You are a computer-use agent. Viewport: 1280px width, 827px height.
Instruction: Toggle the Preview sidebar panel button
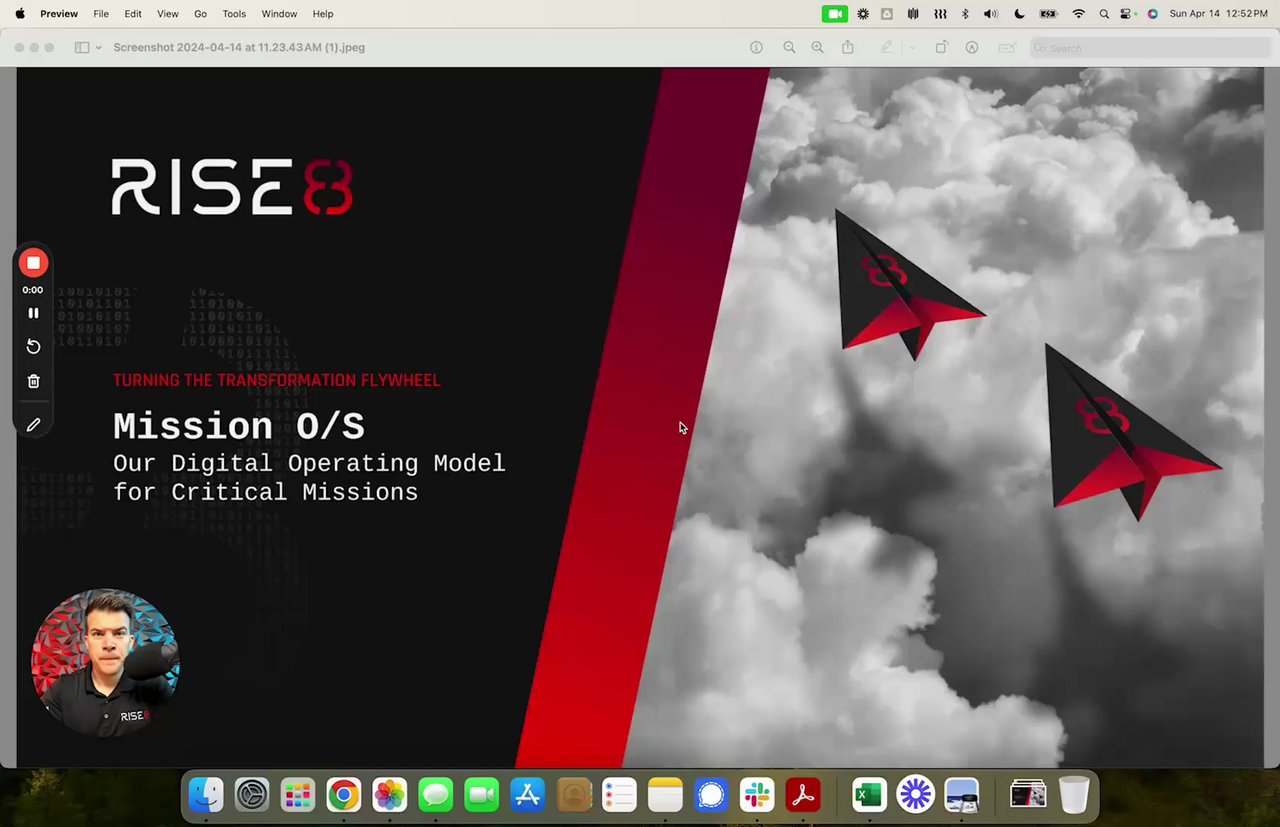(82, 48)
